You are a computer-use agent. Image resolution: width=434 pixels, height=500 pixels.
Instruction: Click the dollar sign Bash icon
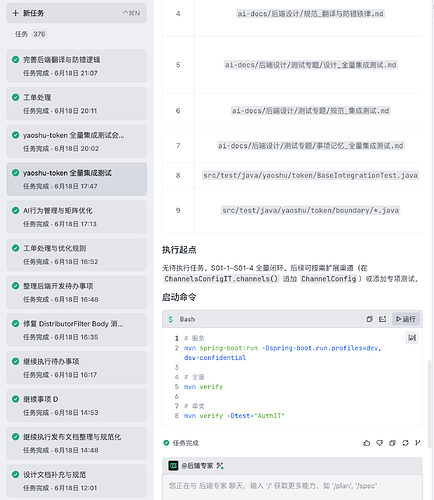point(171,319)
